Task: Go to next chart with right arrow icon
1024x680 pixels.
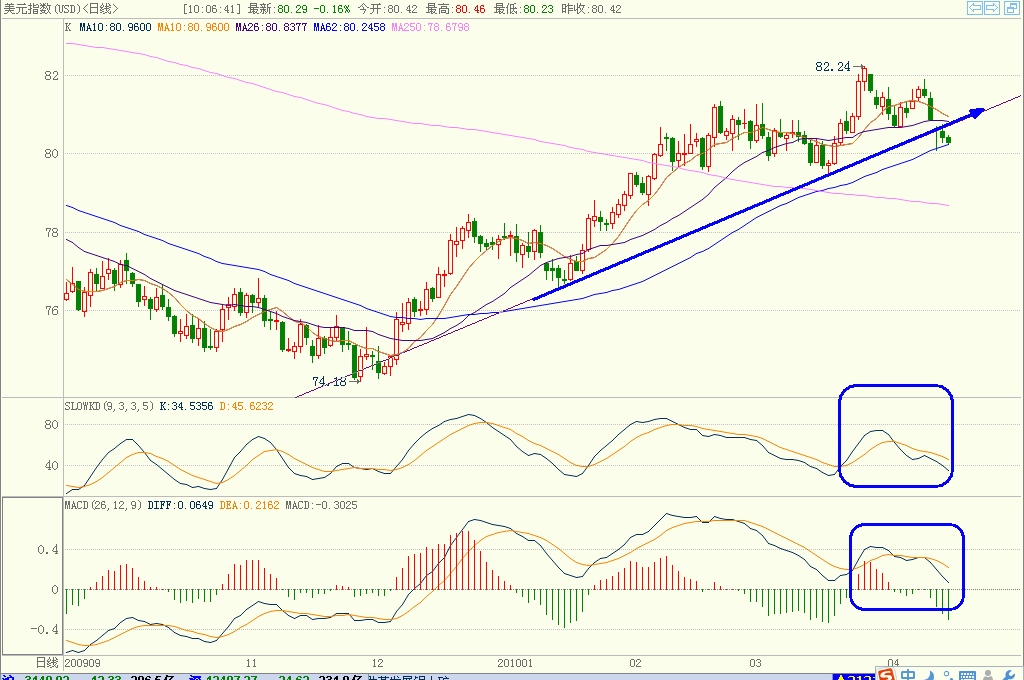Action: (991, 8)
